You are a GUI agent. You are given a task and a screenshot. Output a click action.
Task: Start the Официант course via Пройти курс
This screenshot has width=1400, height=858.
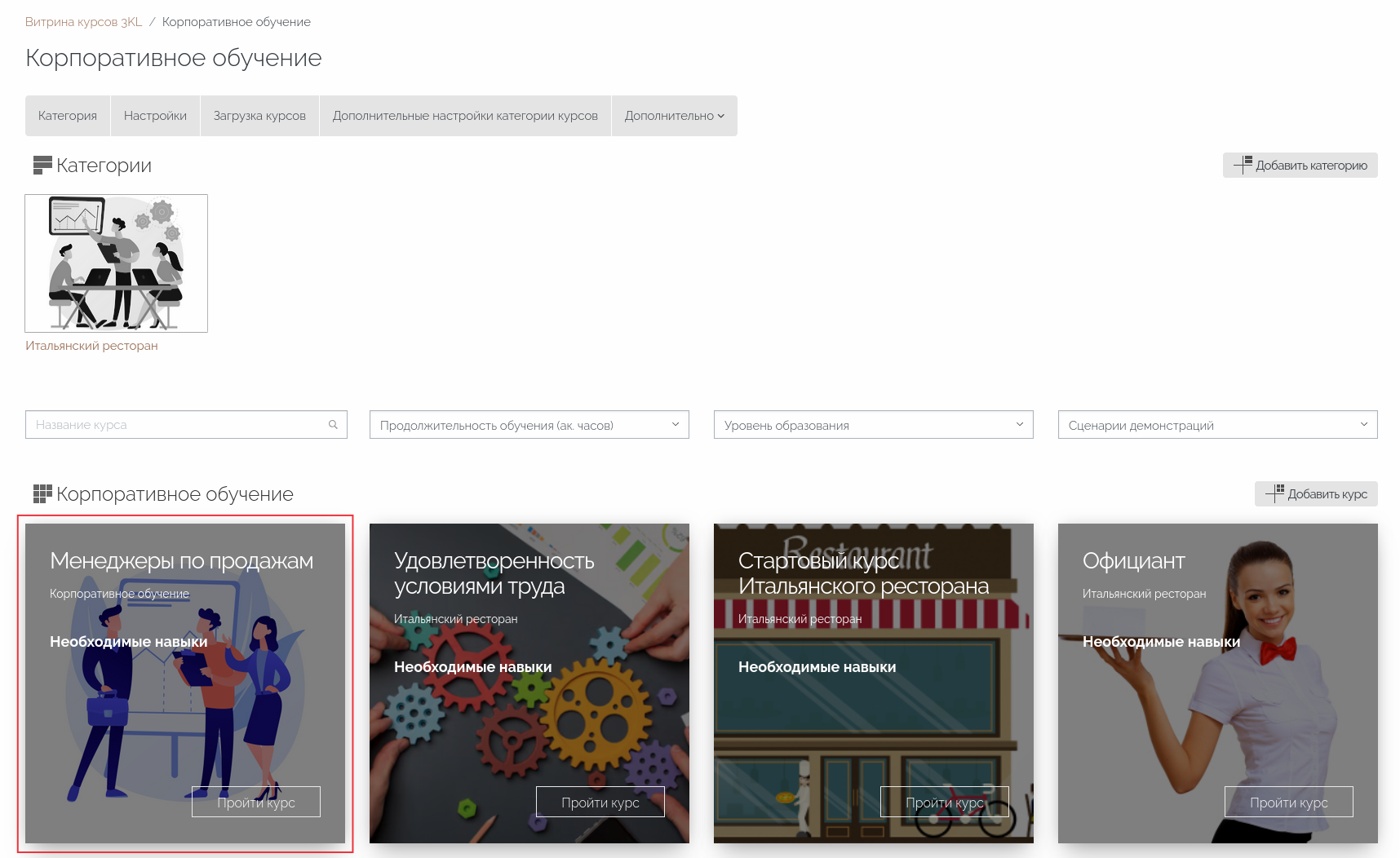point(1288,802)
